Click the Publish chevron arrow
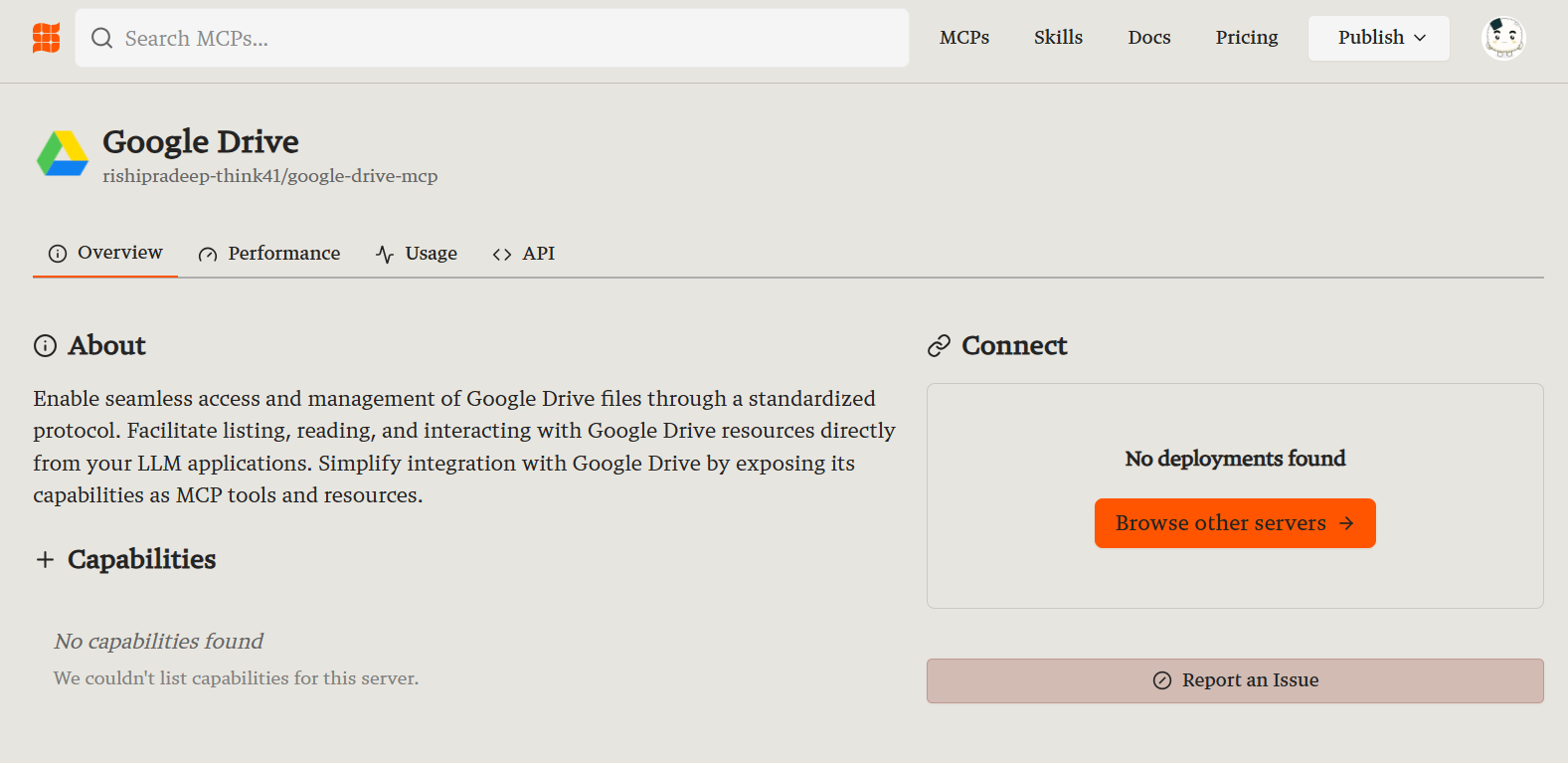 coord(1420,38)
